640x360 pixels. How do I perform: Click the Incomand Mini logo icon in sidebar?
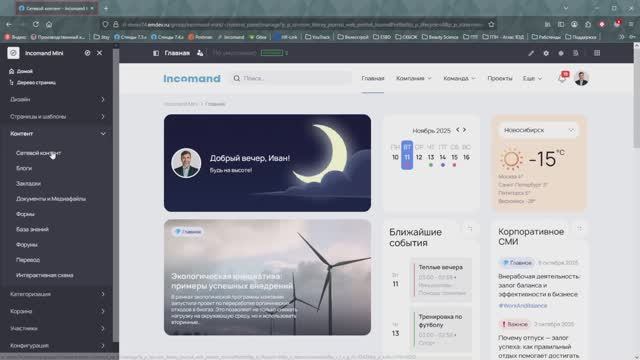pos(13,53)
